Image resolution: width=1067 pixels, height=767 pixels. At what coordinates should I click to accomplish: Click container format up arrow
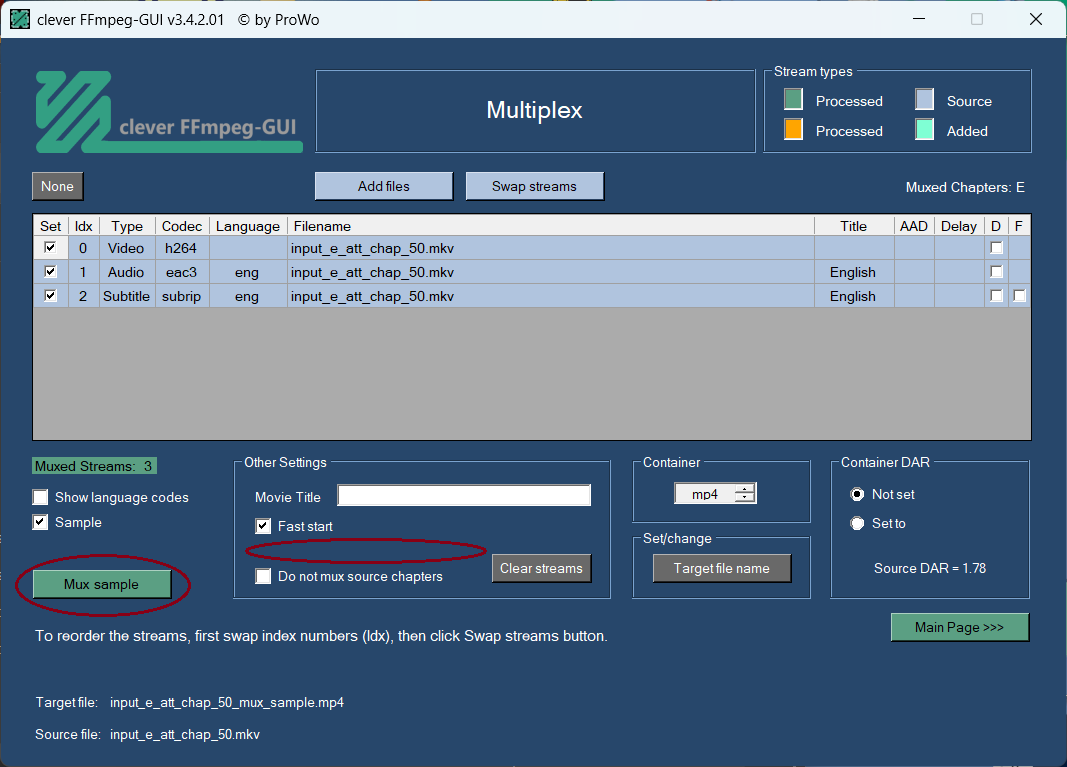point(745,489)
